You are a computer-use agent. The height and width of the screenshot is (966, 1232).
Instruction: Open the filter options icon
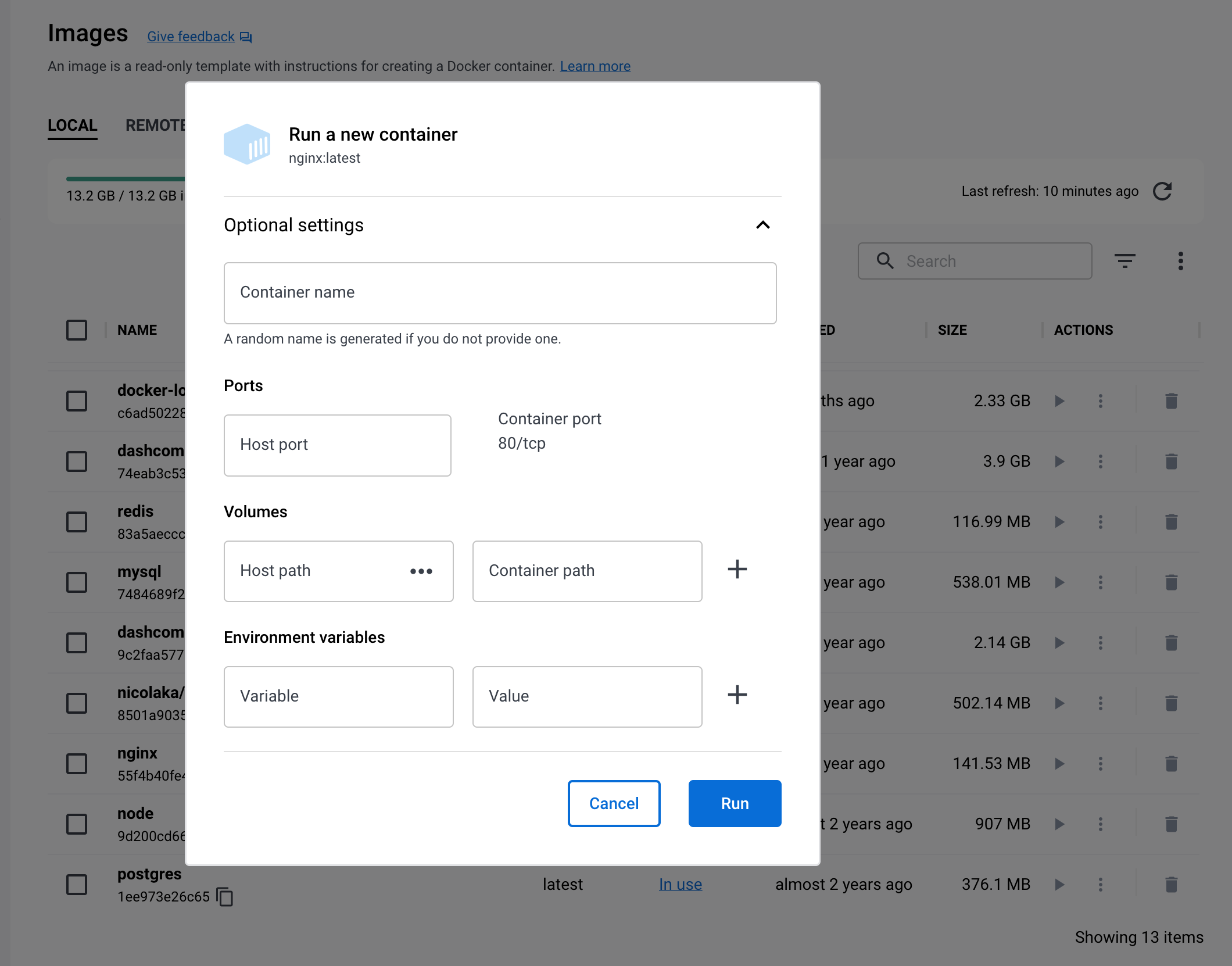1125,261
